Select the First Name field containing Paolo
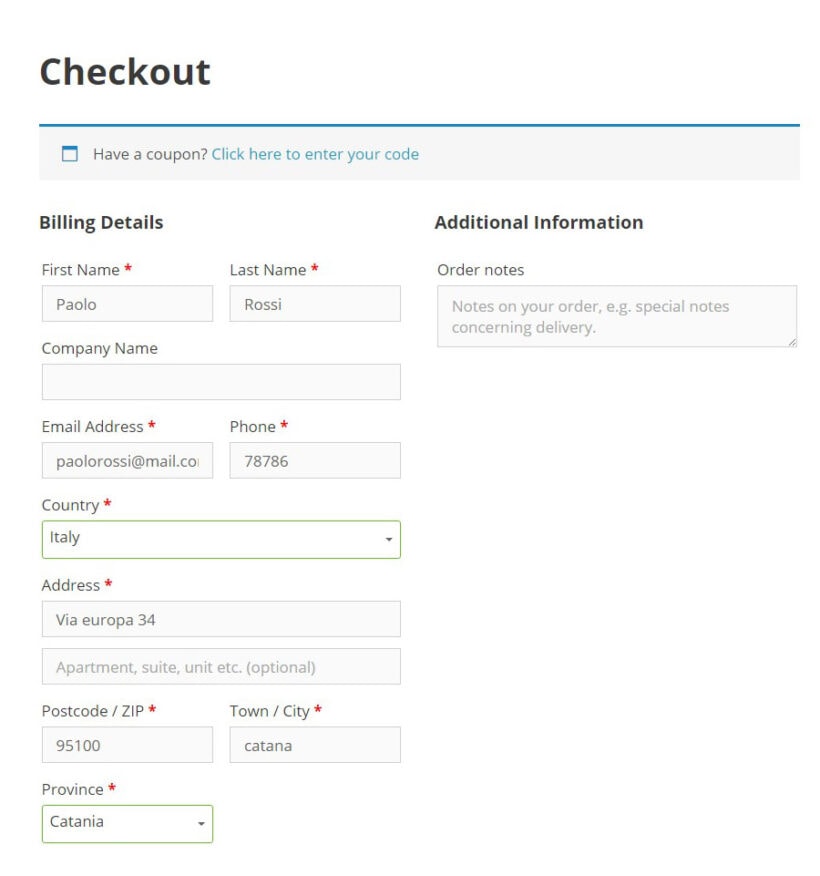This screenshot has width=820, height=876. click(127, 303)
